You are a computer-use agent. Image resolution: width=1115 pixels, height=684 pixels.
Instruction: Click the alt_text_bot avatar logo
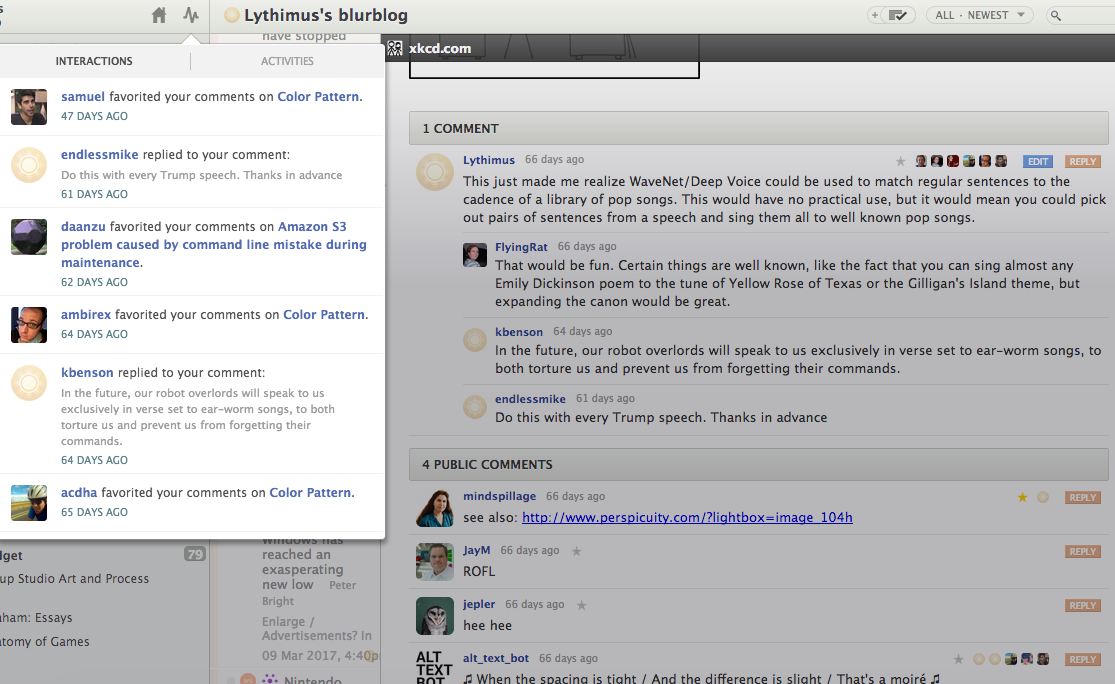click(x=434, y=668)
